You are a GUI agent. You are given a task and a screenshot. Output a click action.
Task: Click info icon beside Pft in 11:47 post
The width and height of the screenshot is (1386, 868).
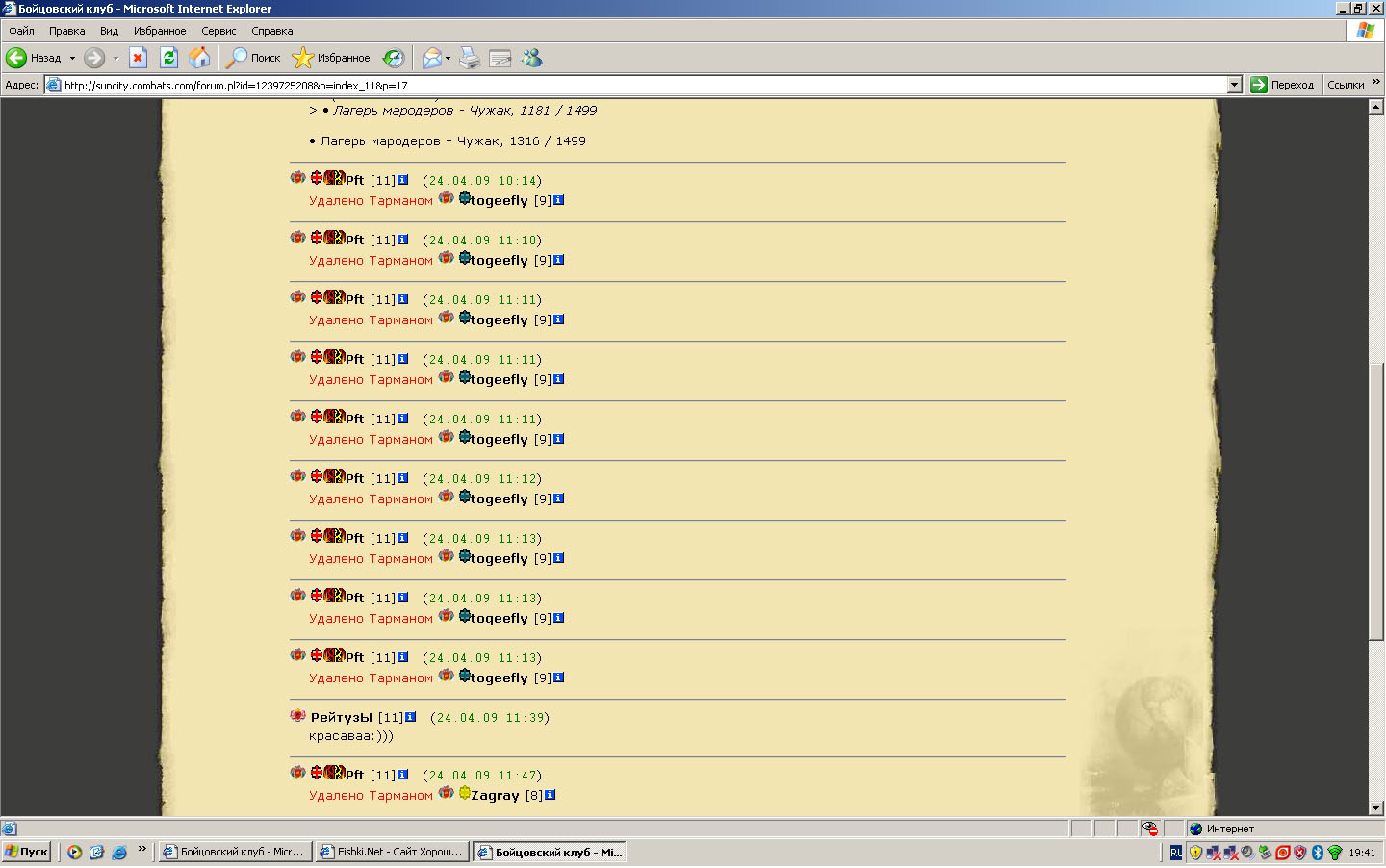click(402, 775)
